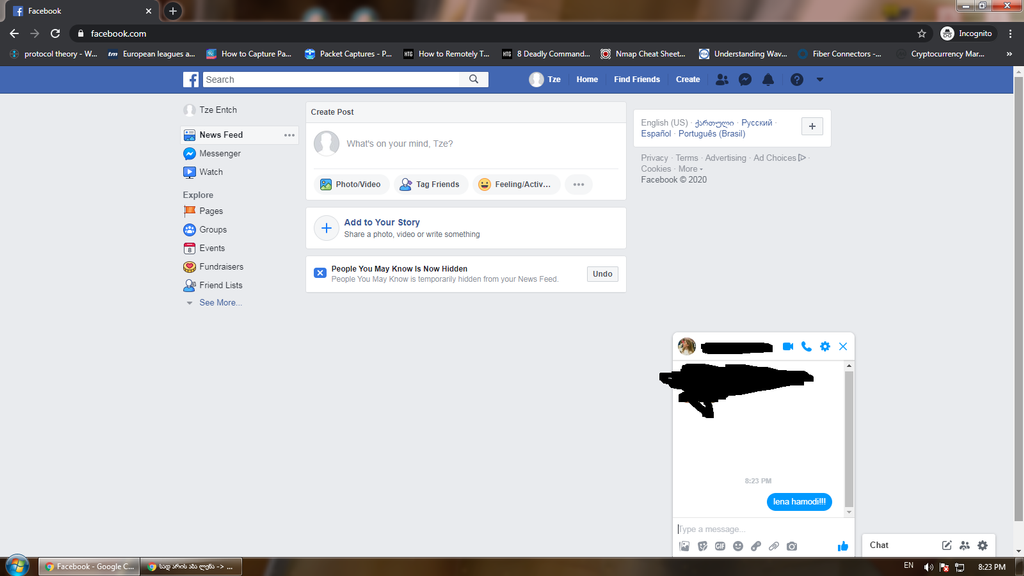Open News Feed options ellipsis
1024x576 pixels.
289,135
